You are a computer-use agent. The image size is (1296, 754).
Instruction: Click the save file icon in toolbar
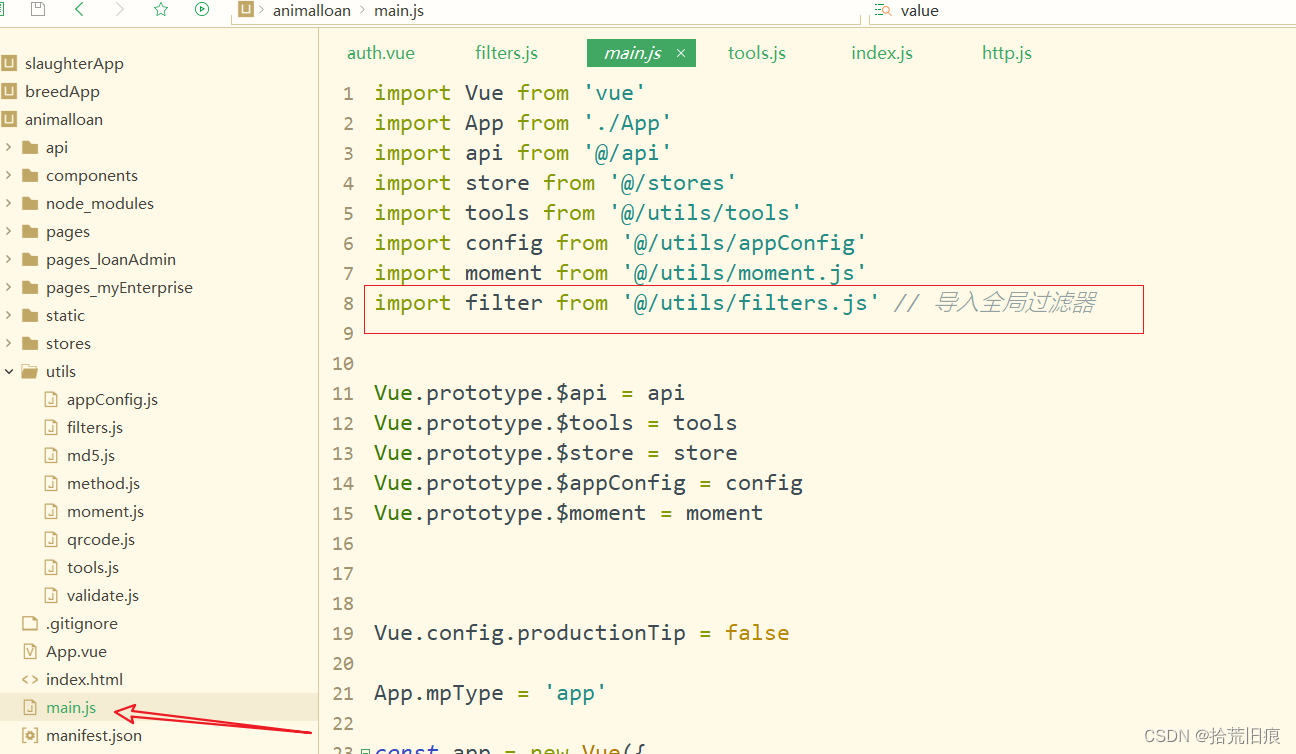[38, 10]
